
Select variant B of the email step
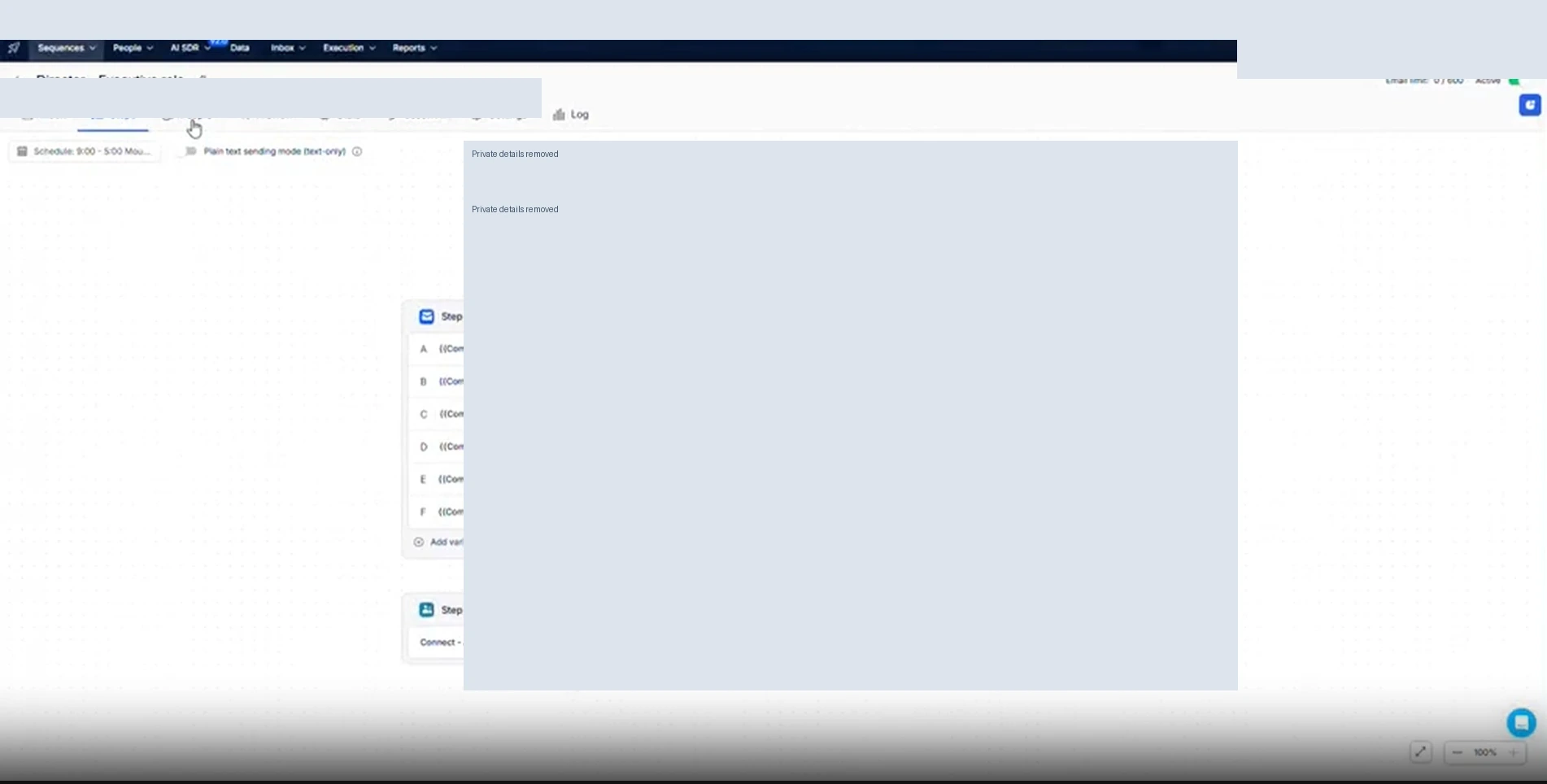(x=436, y=381)
